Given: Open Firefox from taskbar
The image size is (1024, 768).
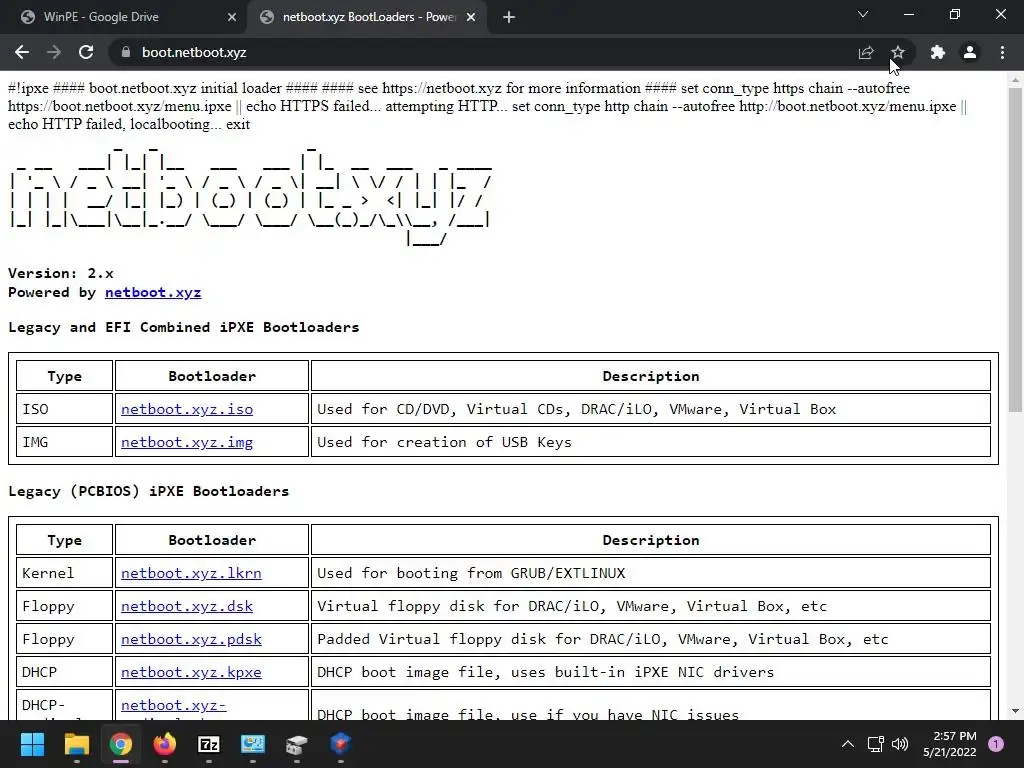Looking at the screenshot, I should tap(165, 744).
